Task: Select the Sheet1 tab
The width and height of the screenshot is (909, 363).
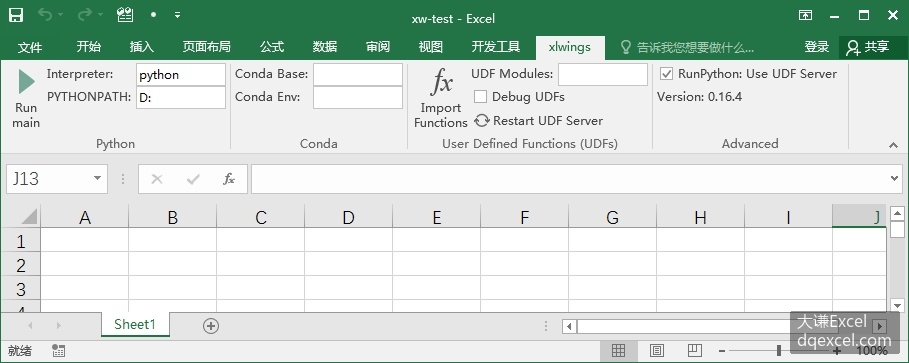Action: tap(135, 324)
